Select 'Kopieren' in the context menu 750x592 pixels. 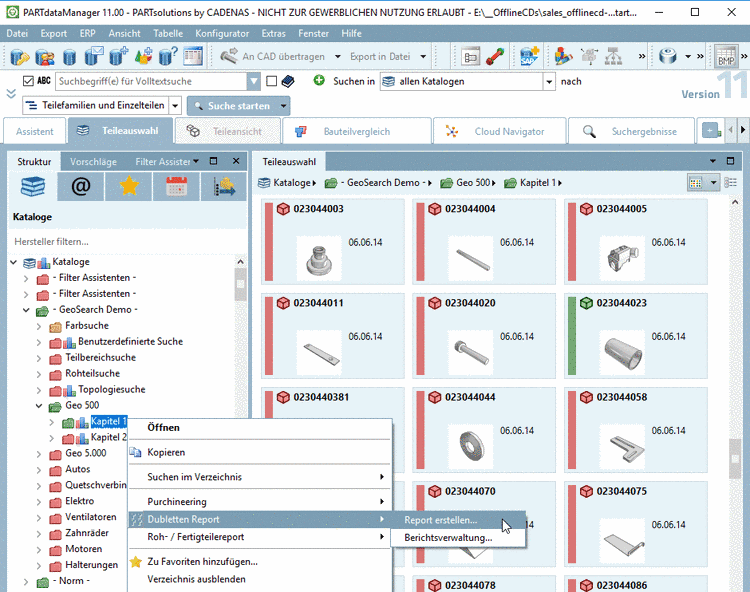pyautogui.click(x=260, y=452)
